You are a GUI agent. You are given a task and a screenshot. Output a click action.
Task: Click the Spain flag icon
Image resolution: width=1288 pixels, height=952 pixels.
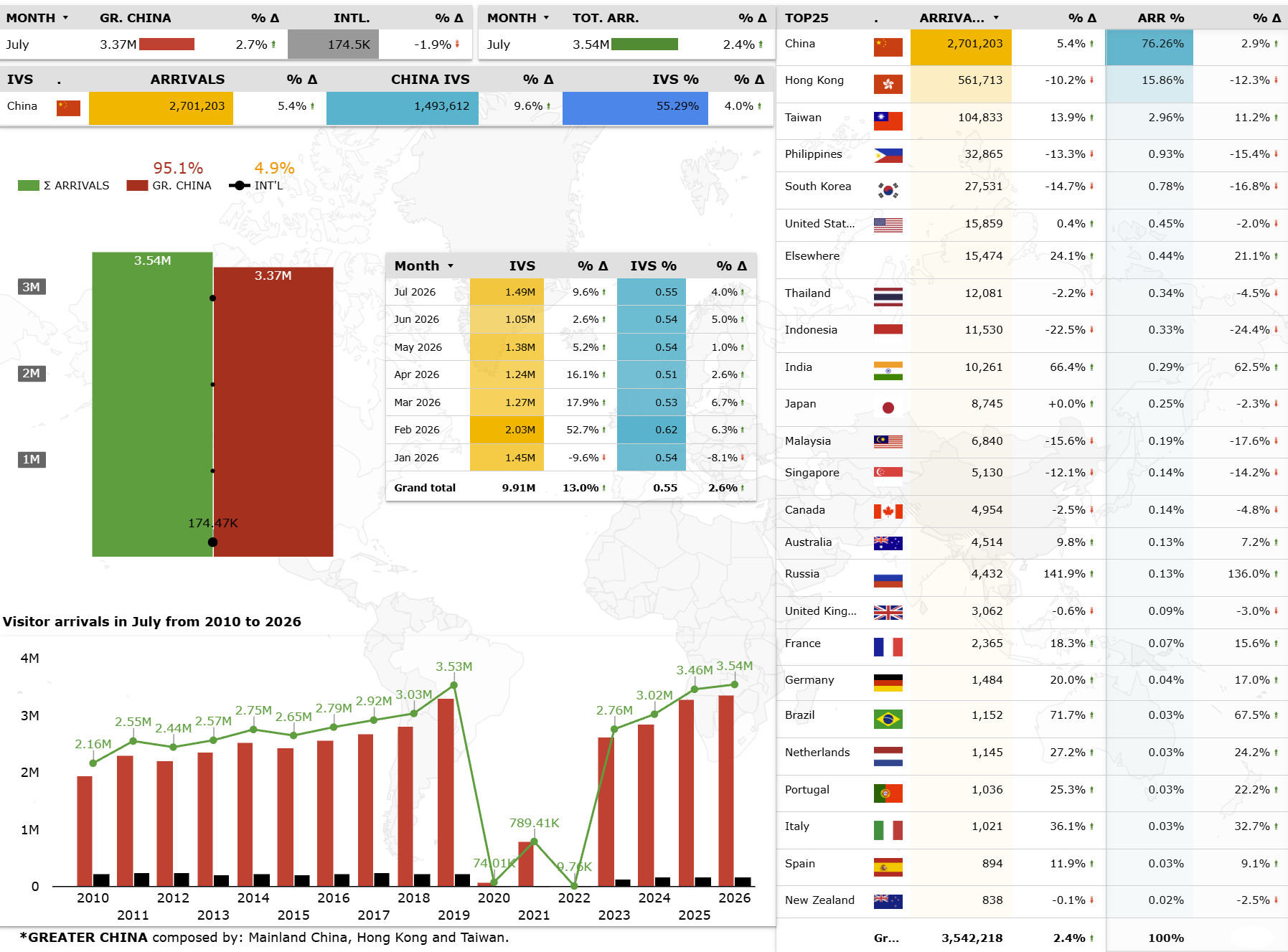pyautogui.click(x=888, y=867)
